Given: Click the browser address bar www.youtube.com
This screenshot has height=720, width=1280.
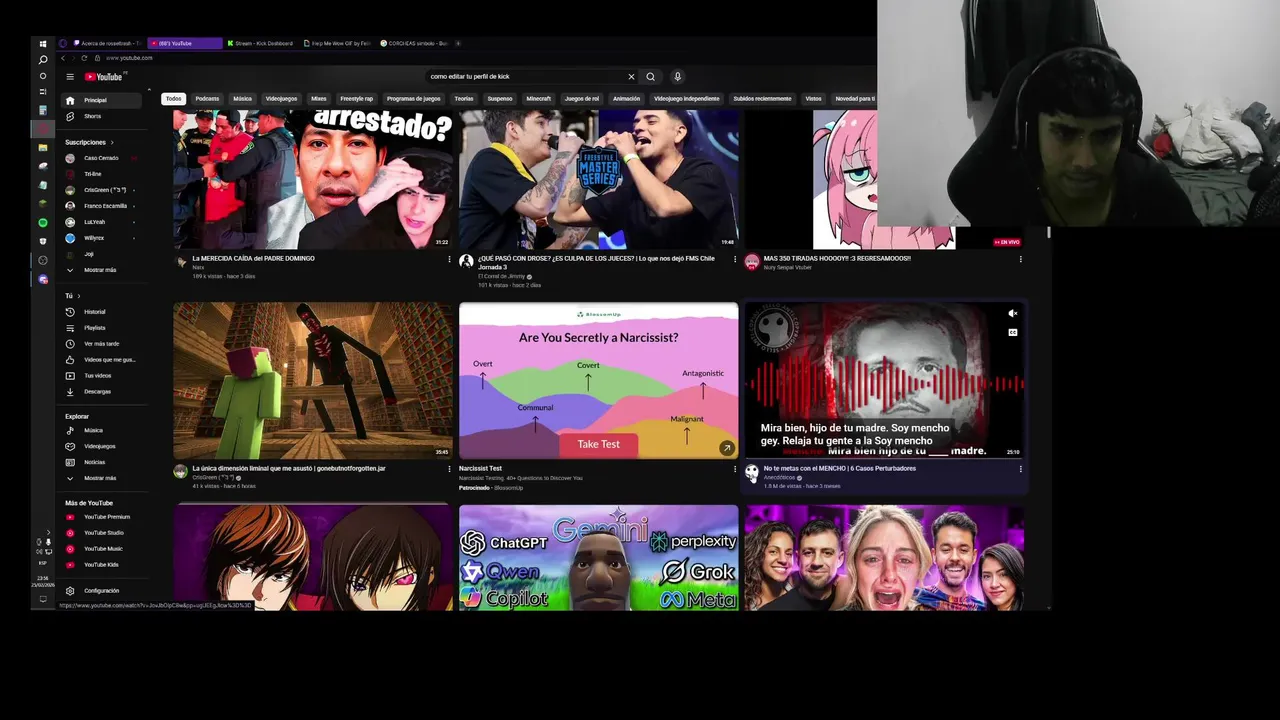Looking at the screenshot, I should tap(129, 58).
